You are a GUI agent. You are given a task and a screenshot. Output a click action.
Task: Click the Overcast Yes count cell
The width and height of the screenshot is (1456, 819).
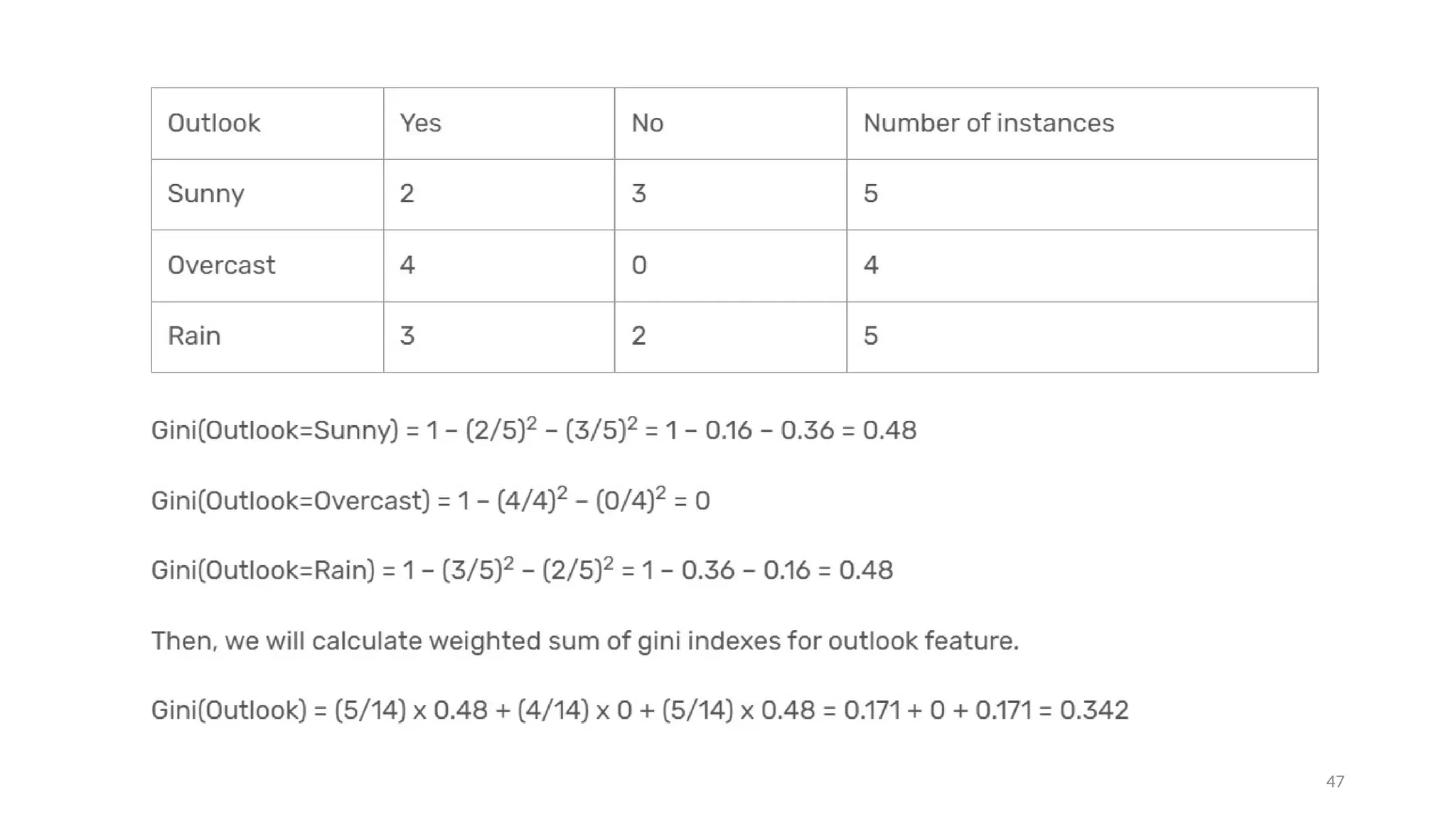[499, 265]
